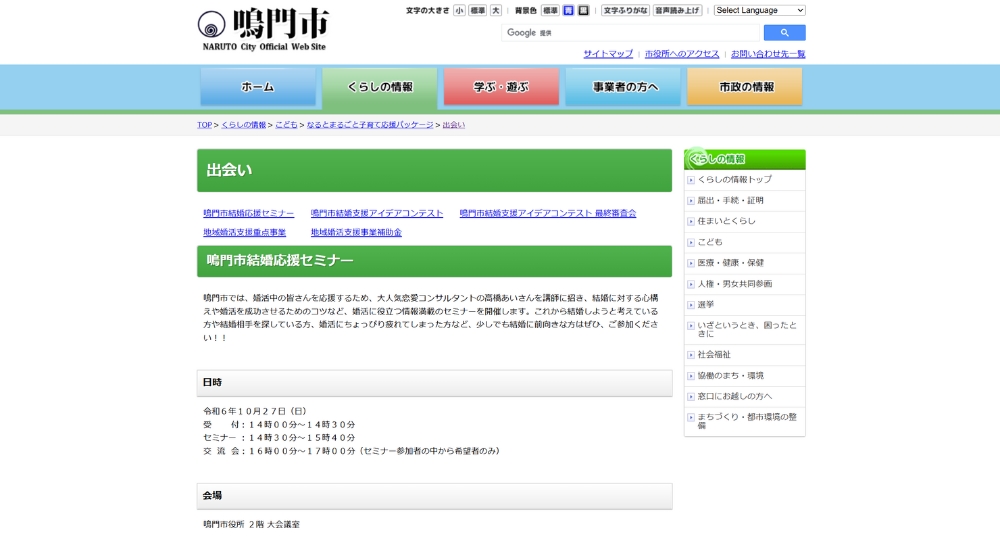Open the サイトマップ link
Screen dimensions: 1000x540
(608, 54)
